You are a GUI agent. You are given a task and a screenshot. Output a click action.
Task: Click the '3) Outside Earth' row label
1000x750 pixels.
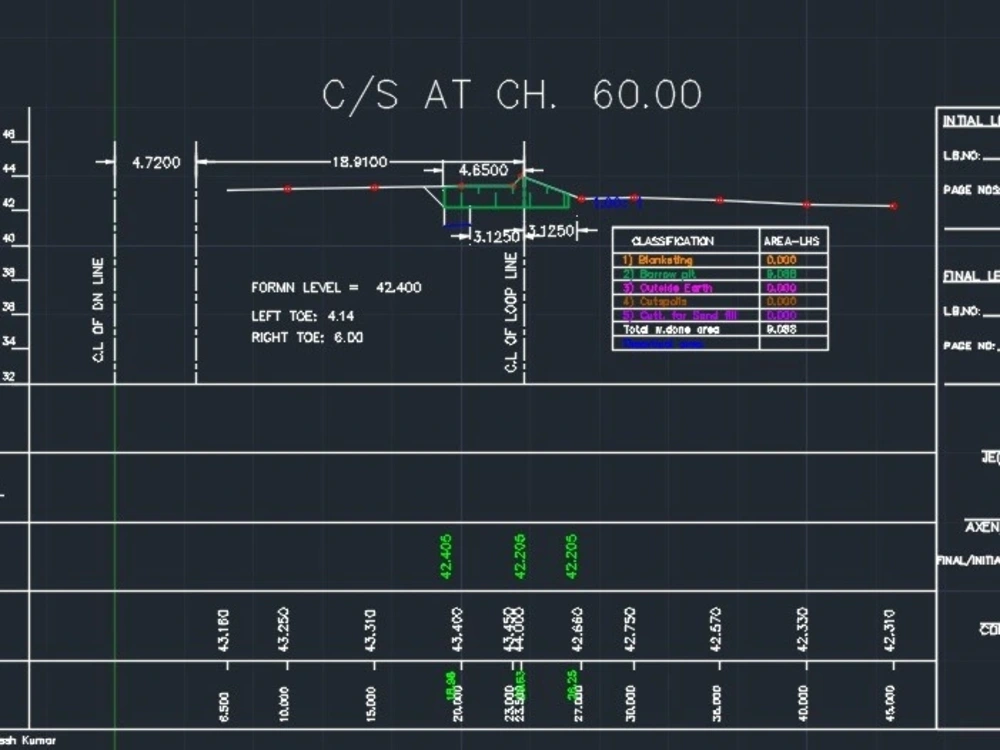[x=667, y=288]
